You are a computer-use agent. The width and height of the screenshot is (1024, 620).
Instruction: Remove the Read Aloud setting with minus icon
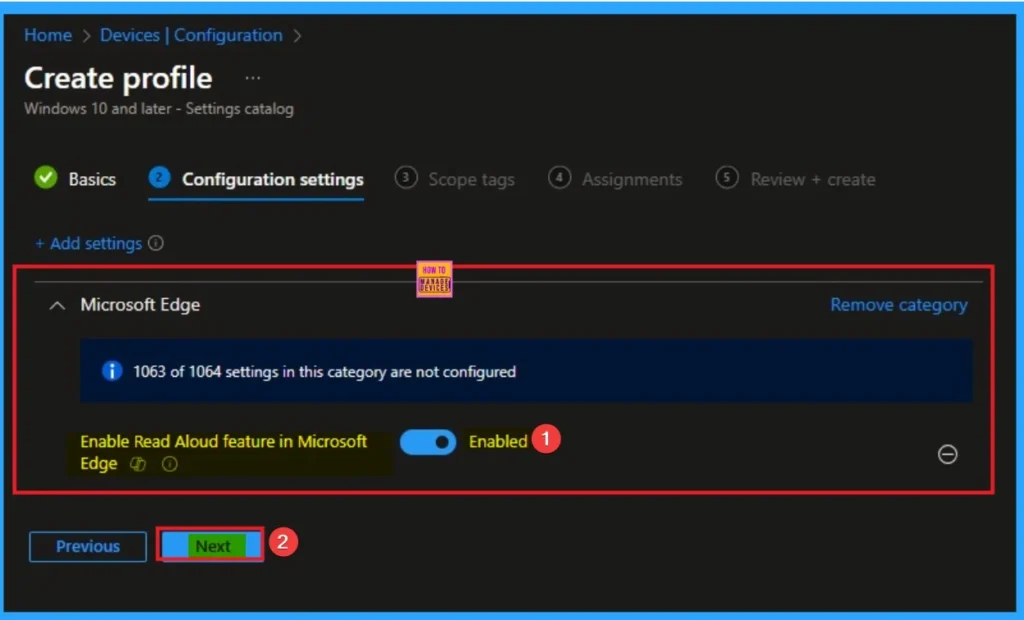pyautogui.click(x=948, y=454)
